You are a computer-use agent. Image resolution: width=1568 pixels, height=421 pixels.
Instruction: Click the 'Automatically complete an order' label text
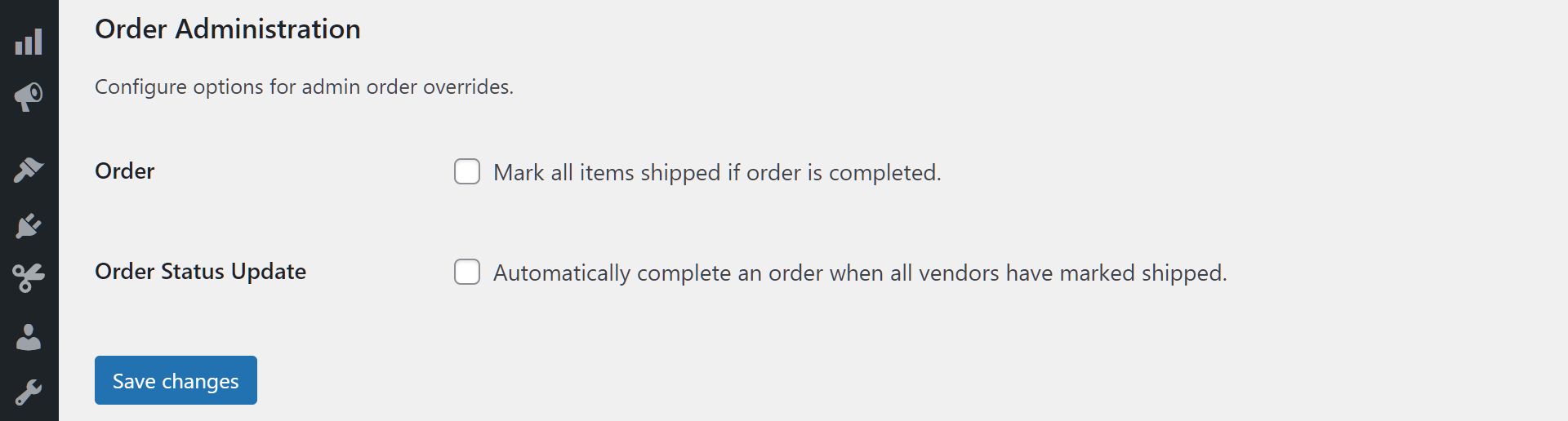tap(859, 273)
